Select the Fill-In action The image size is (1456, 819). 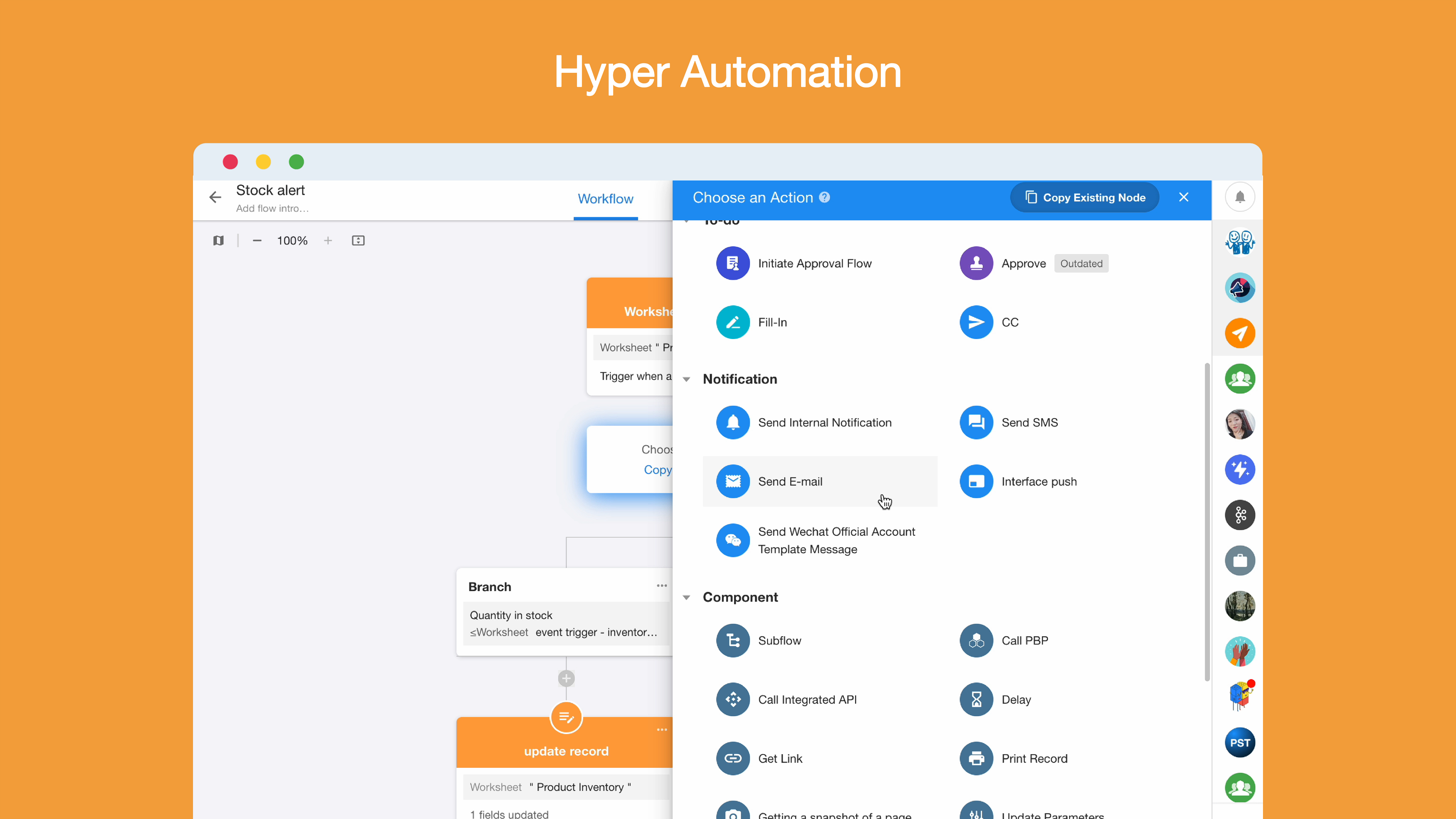click(x=772, y=322)
